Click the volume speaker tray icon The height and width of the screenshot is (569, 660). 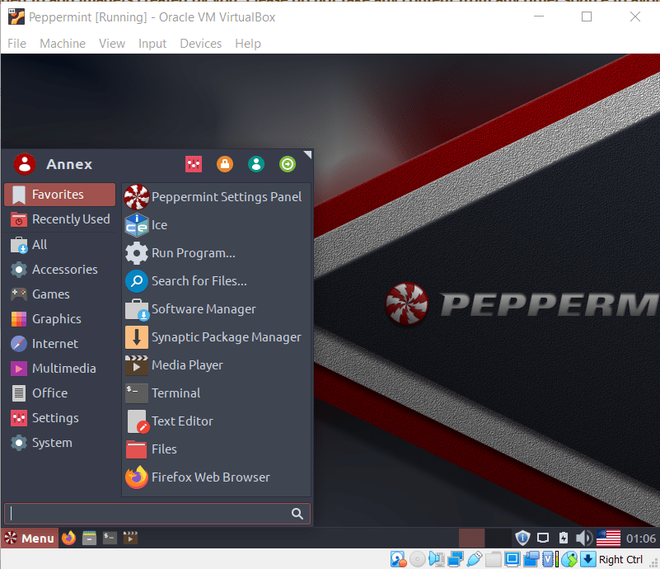tap(584, 538)
